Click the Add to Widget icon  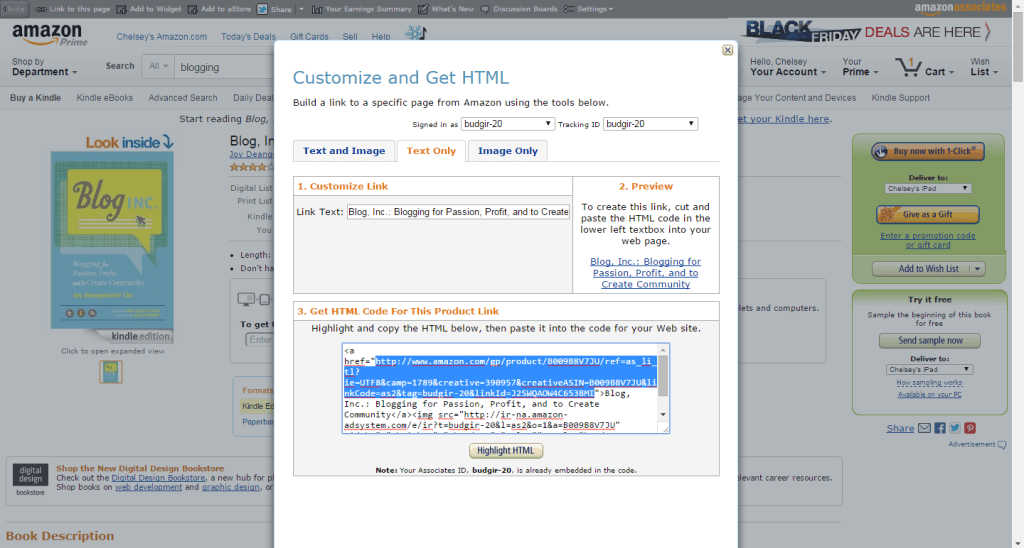tap(121, 9)
